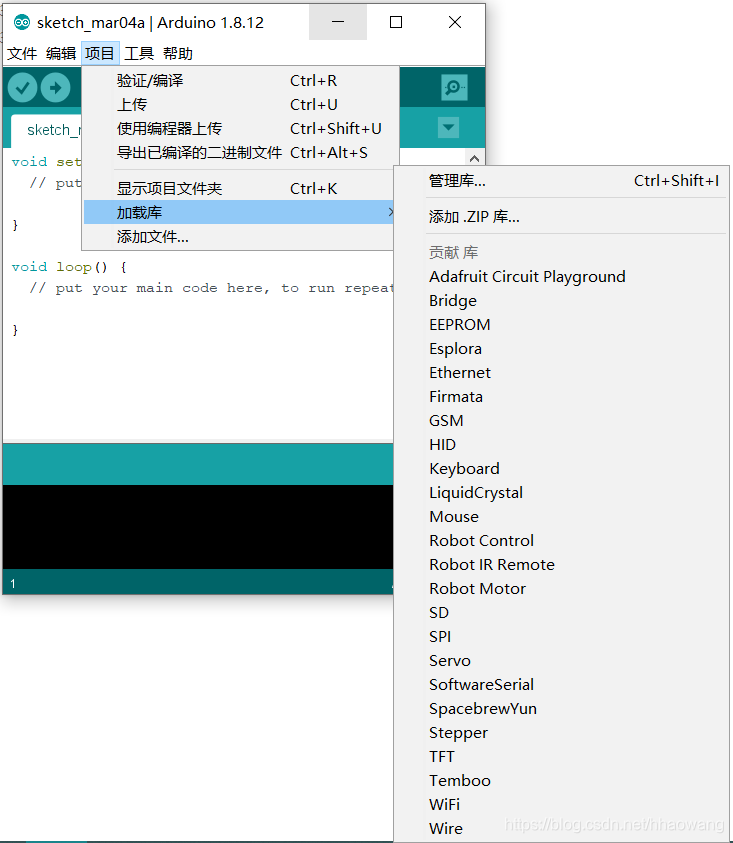Open the 文件 menu
This screenshot has height=843, width=733.
pyautogui.click(x=22, y=54)
